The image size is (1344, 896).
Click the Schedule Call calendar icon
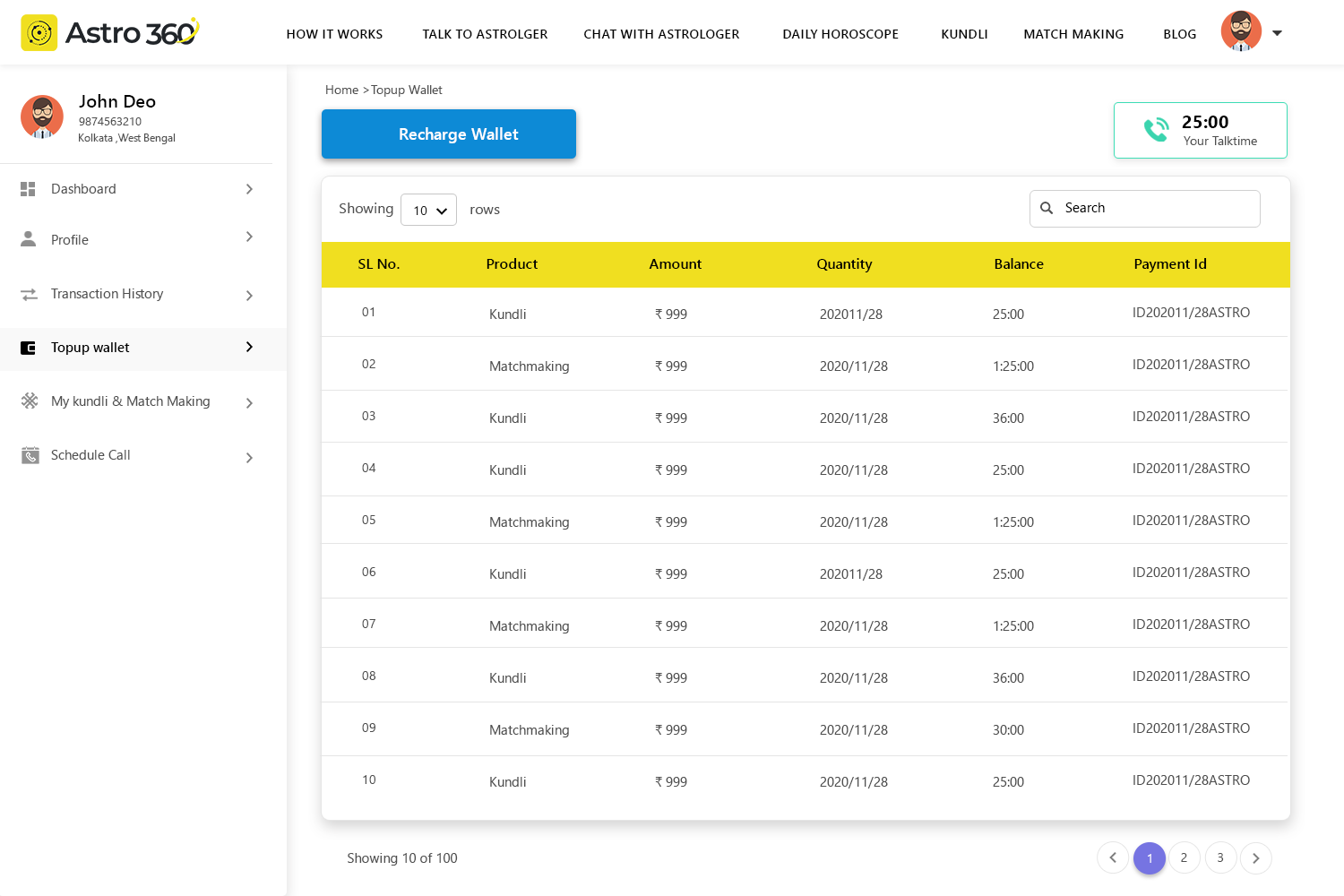click(x=30, y=455)
